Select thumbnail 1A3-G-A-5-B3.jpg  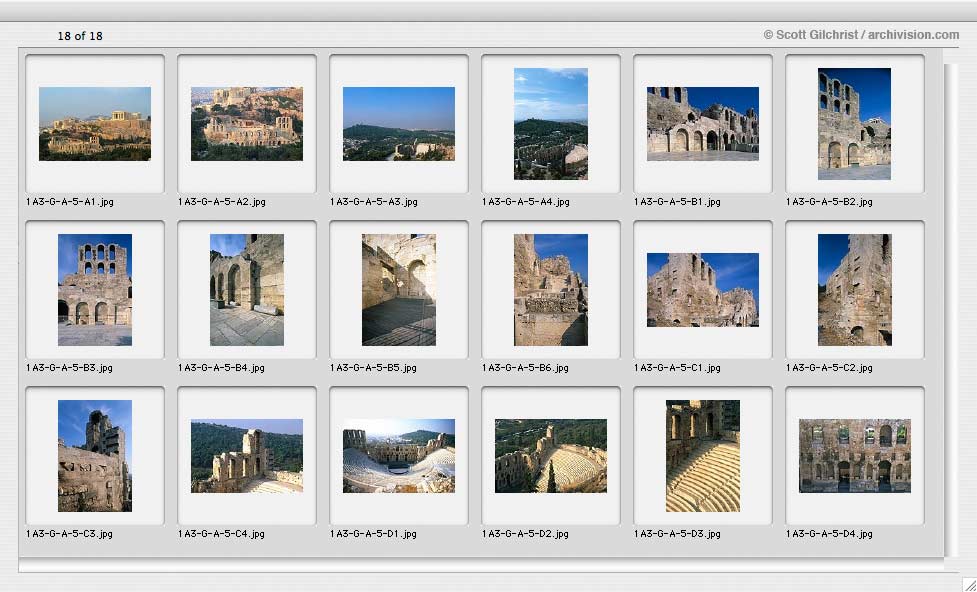click(95, 290)
